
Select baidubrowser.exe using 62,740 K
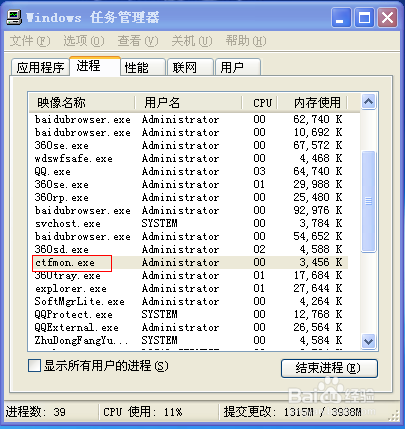[x=188, y=119]
